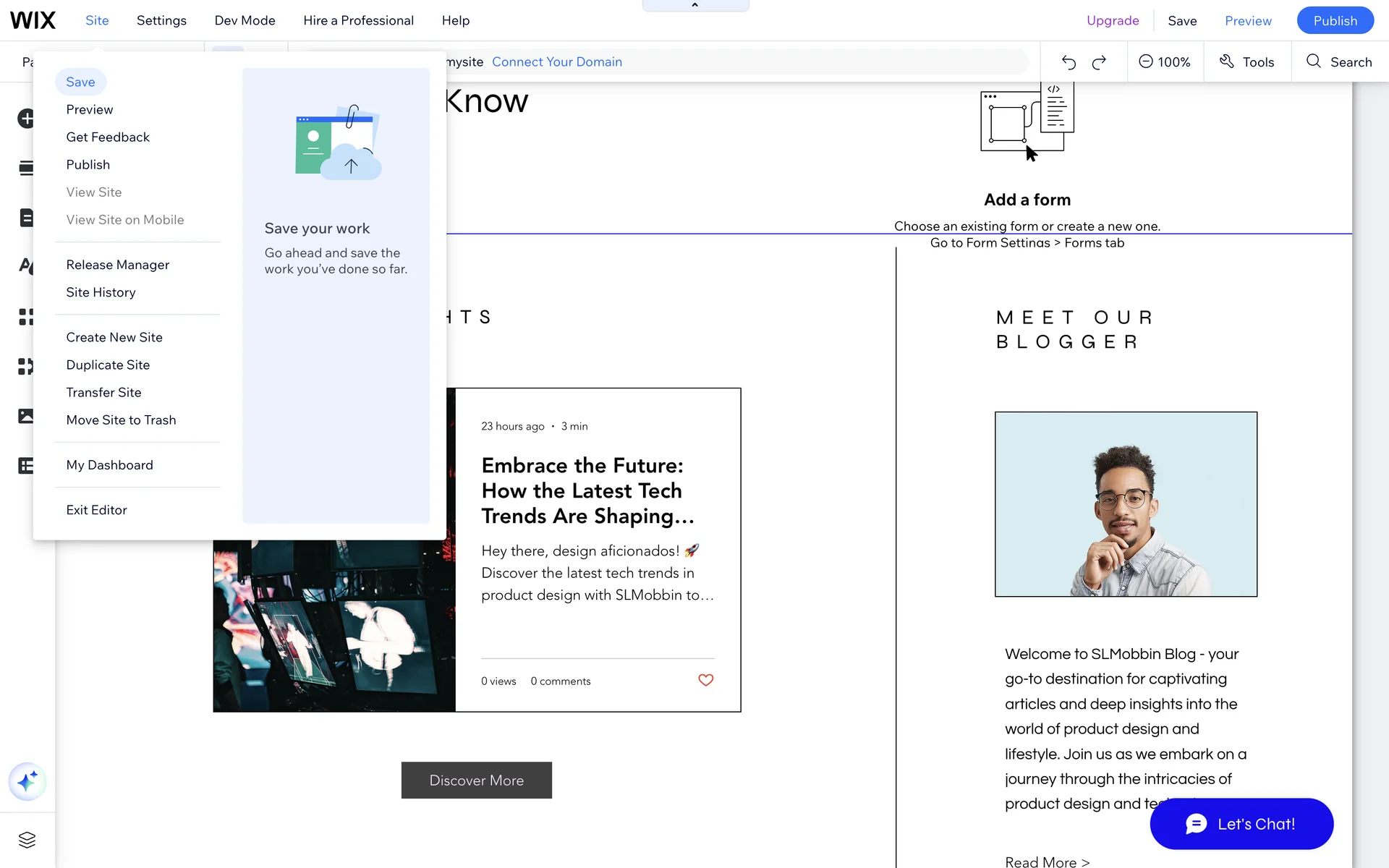Open the Let's Chat! widget
The image size is (1389, 868).
point(1241,824)
